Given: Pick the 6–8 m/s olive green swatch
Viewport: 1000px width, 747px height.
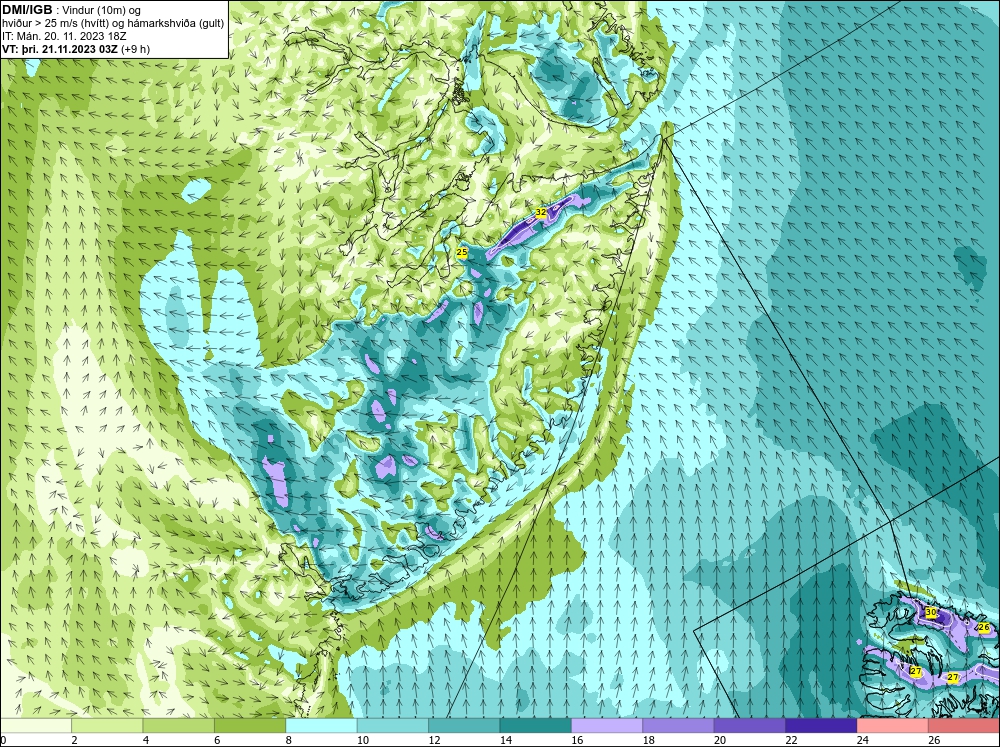Looking at the screenshot, I should coord(250,725).
